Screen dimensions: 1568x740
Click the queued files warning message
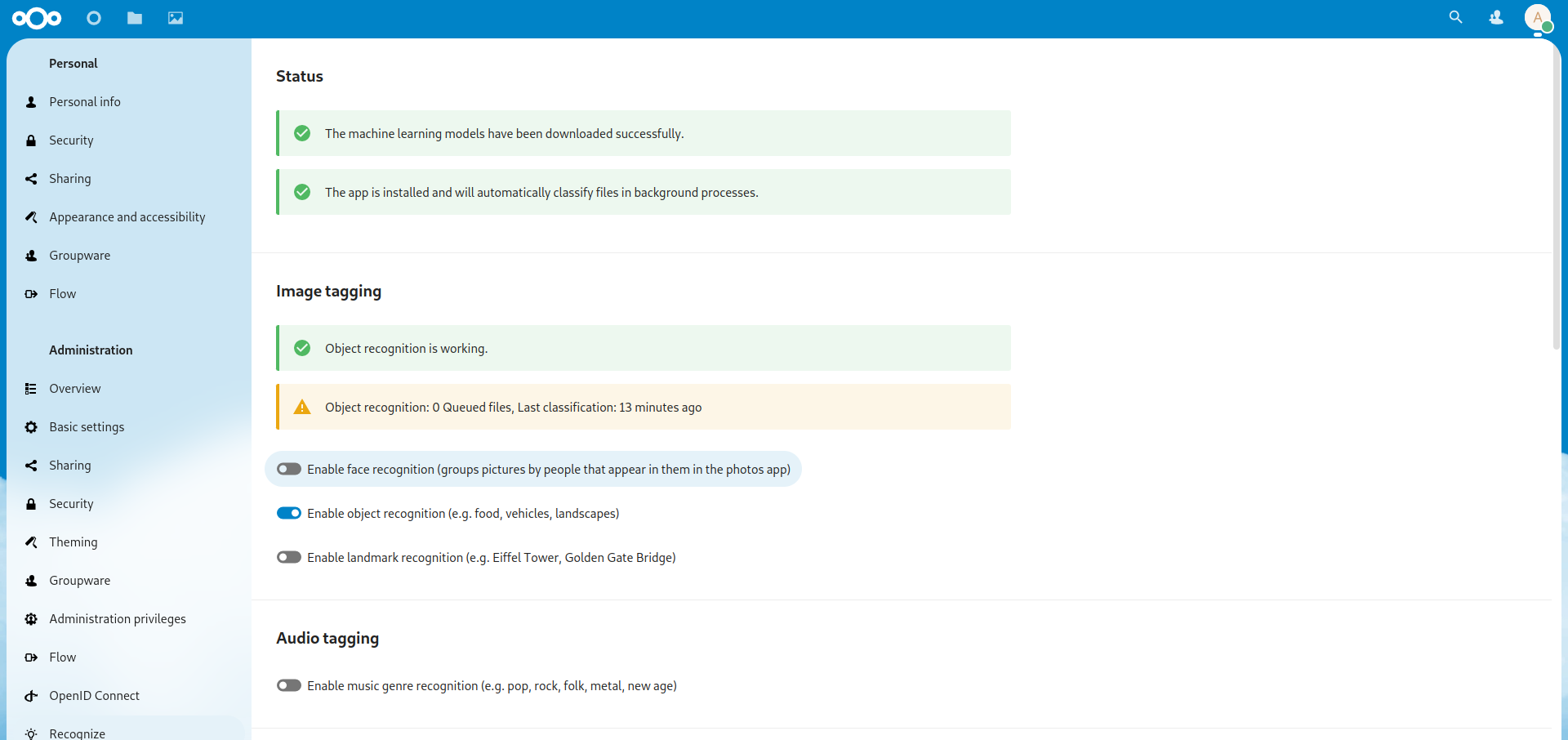(x=644, y=407)
